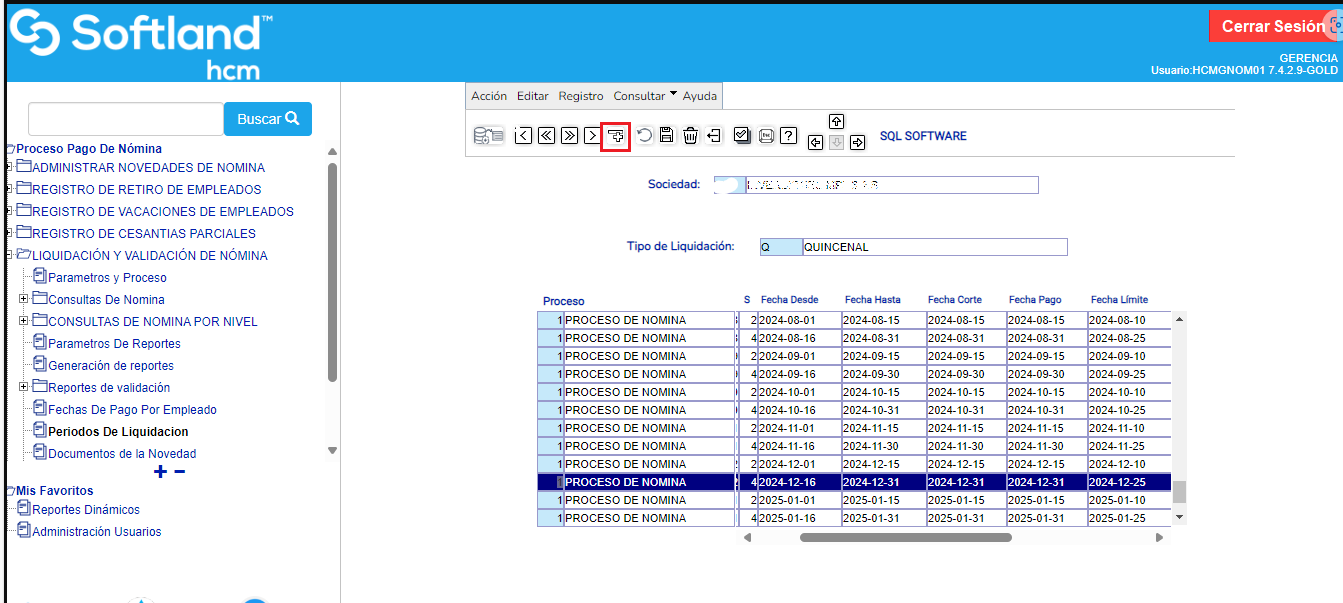The width and height of the screenshot is (1343, 603).
Task: Jump using the single right-arrow record icon
Action: coord(592,136)
